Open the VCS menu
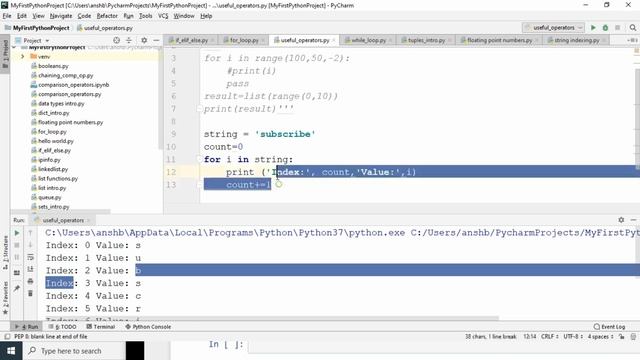This screenshot has width=640, height=360. point(163,16)
